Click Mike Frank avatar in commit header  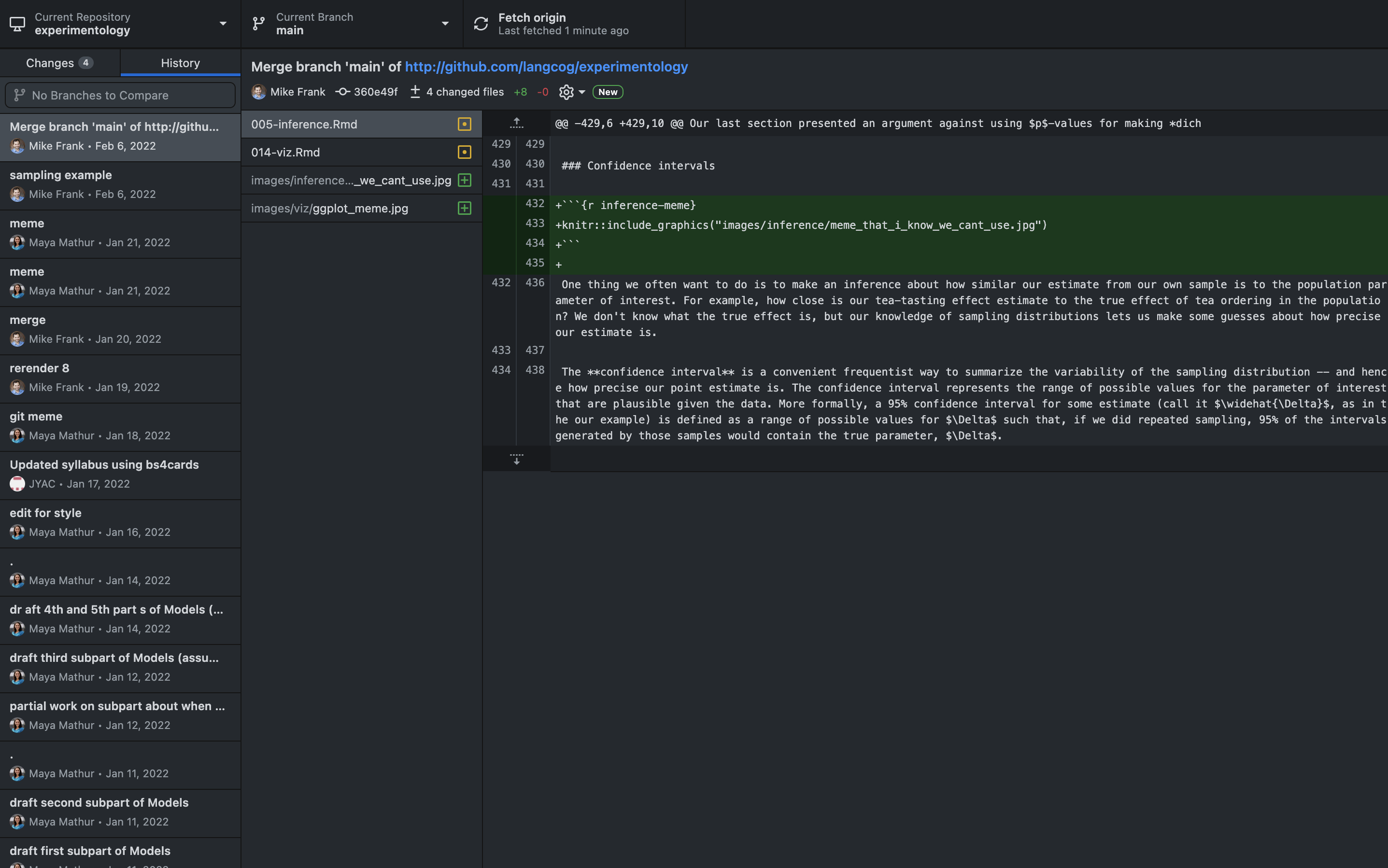258,92
